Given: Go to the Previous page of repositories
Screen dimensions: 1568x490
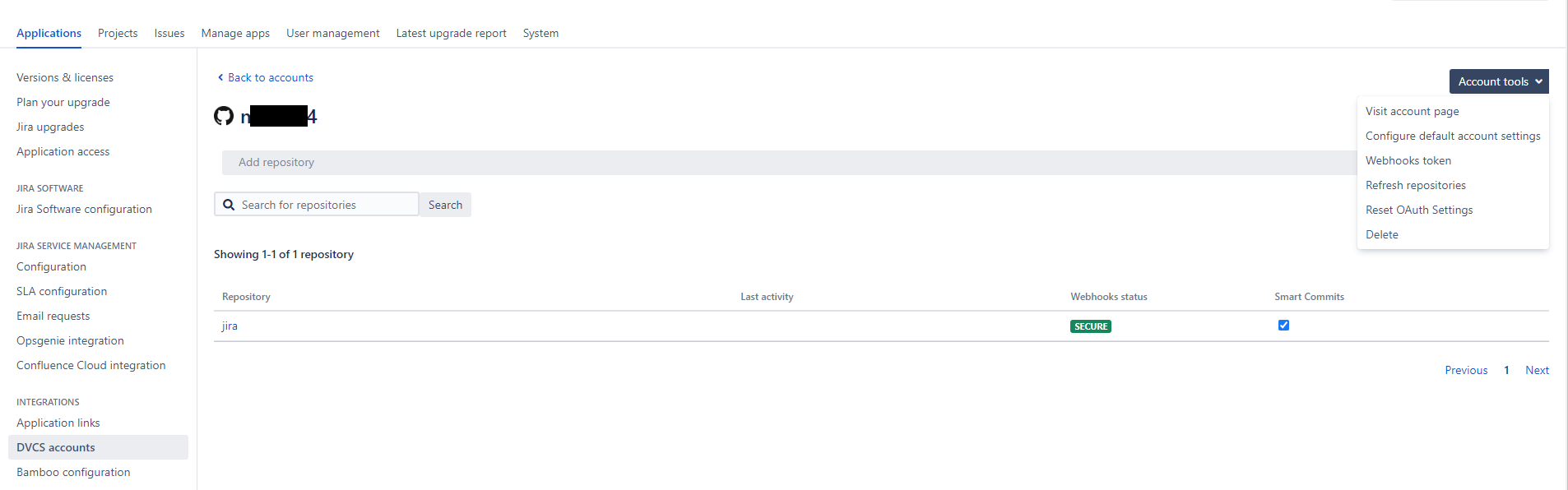Looking at the screenshot, I should pos(1466,370).
